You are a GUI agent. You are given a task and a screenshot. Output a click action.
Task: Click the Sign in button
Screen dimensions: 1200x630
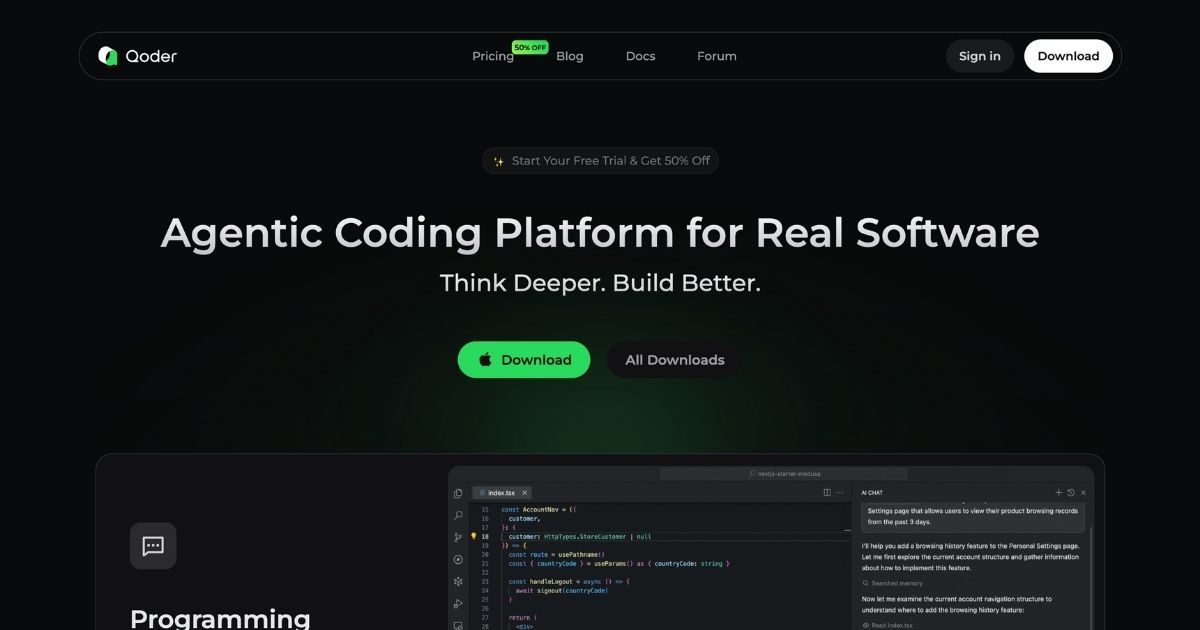pos(979,56)
